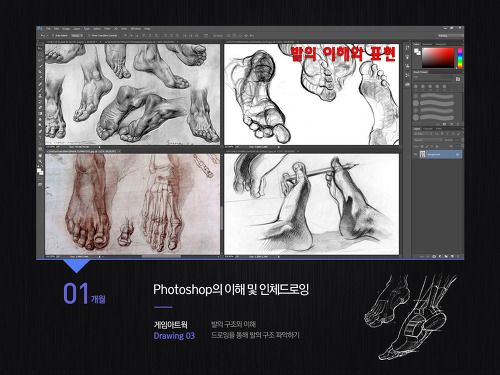Create a new layer with the Layers panel icon
The height and width of the screenshot is (375, 500).
pos(452,256)
